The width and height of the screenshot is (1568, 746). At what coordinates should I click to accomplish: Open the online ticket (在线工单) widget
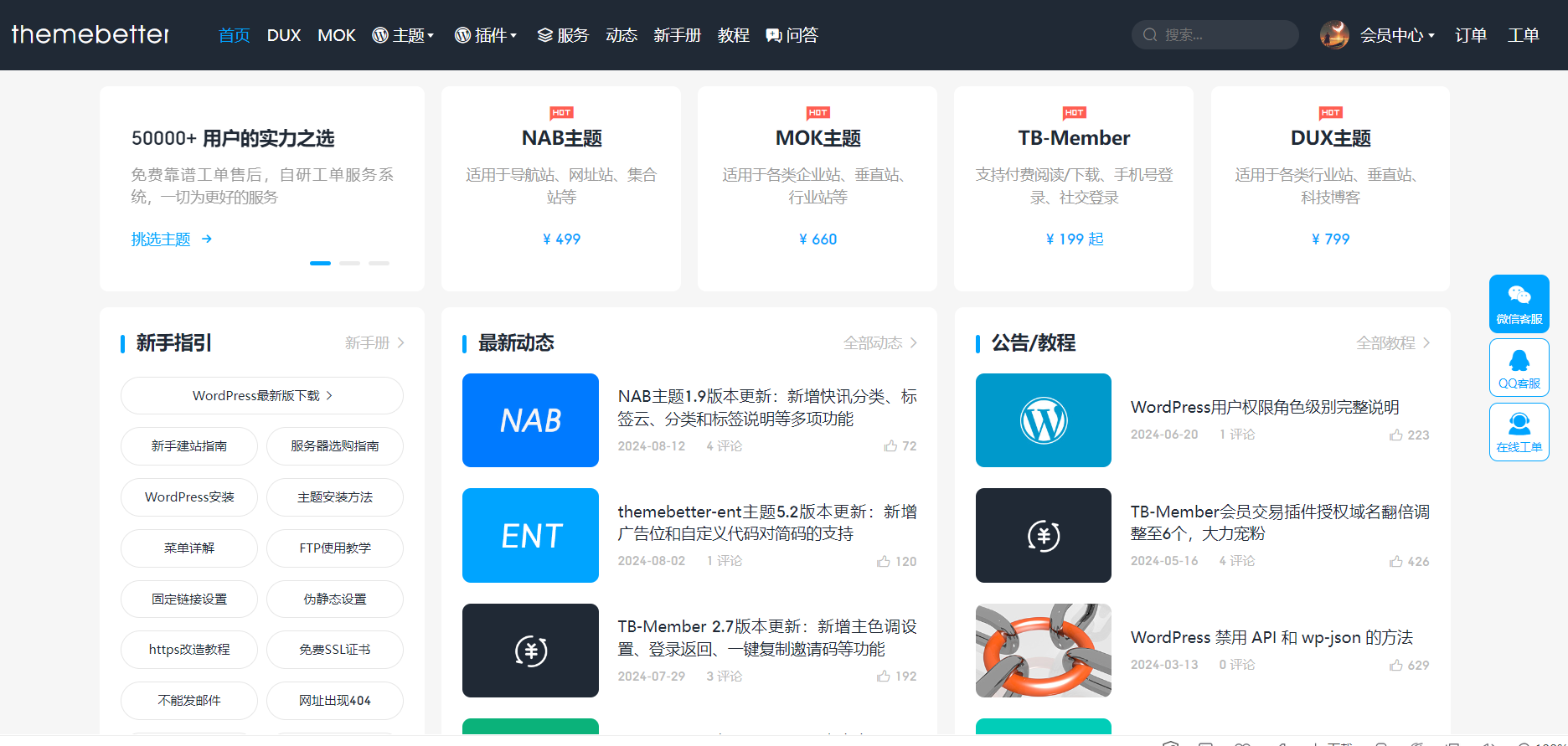(1519, 431)
